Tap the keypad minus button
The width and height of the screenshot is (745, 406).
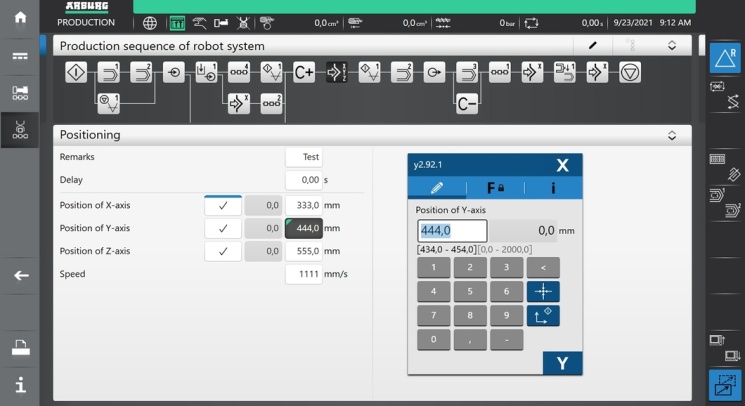(506, 340)
